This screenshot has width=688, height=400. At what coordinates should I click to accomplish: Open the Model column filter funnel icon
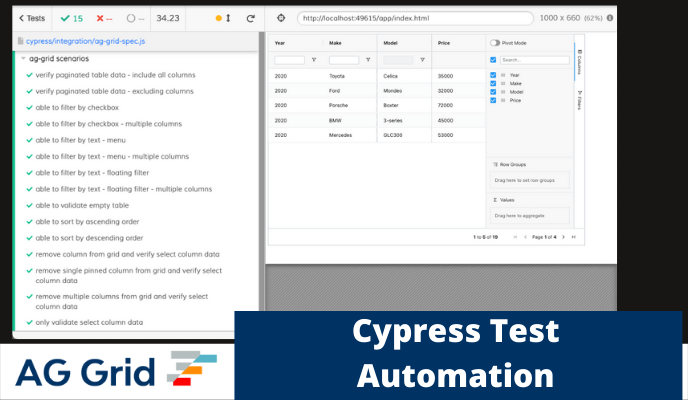[x=422, y=60]
